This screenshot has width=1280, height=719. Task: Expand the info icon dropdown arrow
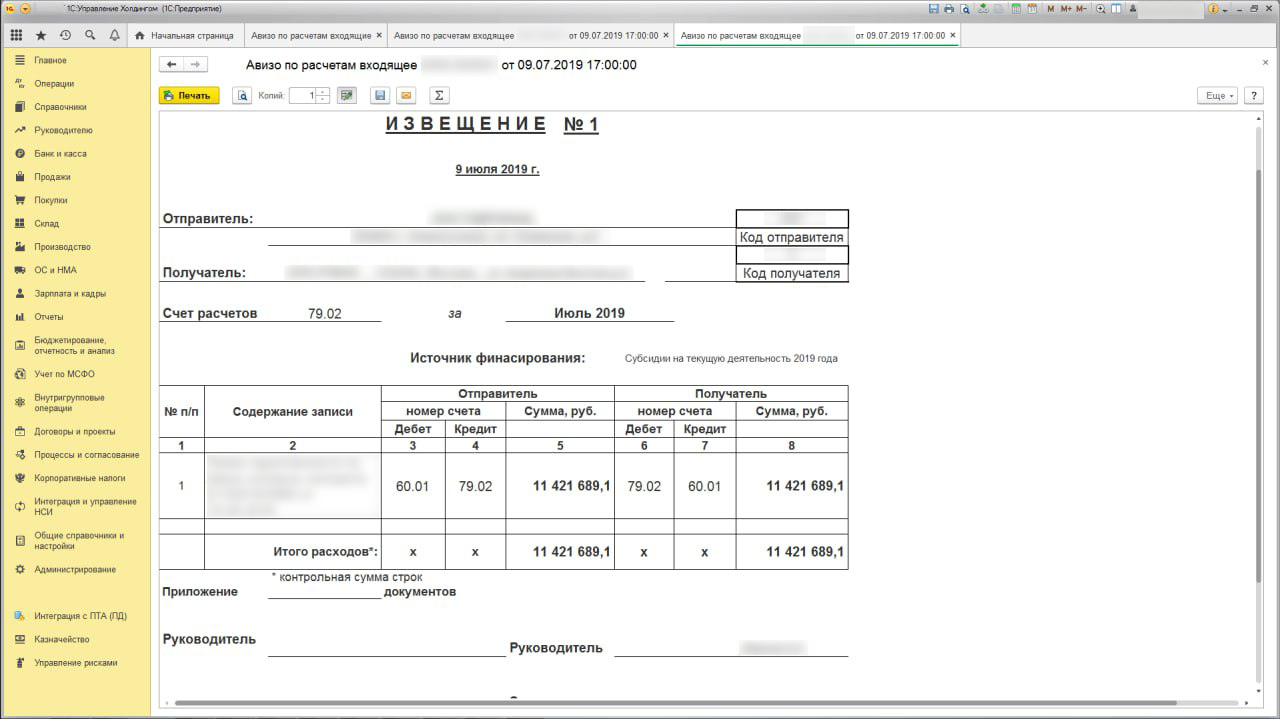point(1226,8)
